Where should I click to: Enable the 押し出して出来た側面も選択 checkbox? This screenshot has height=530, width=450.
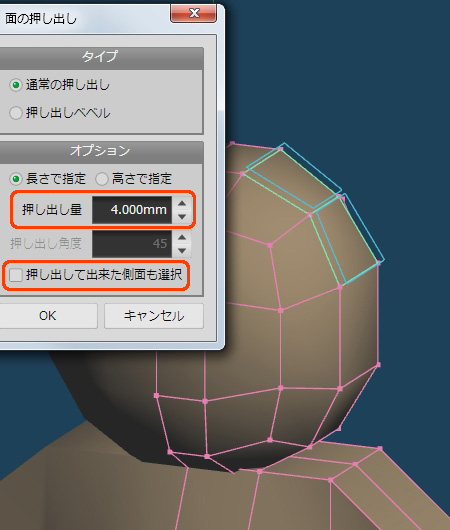tap(16, 275)
